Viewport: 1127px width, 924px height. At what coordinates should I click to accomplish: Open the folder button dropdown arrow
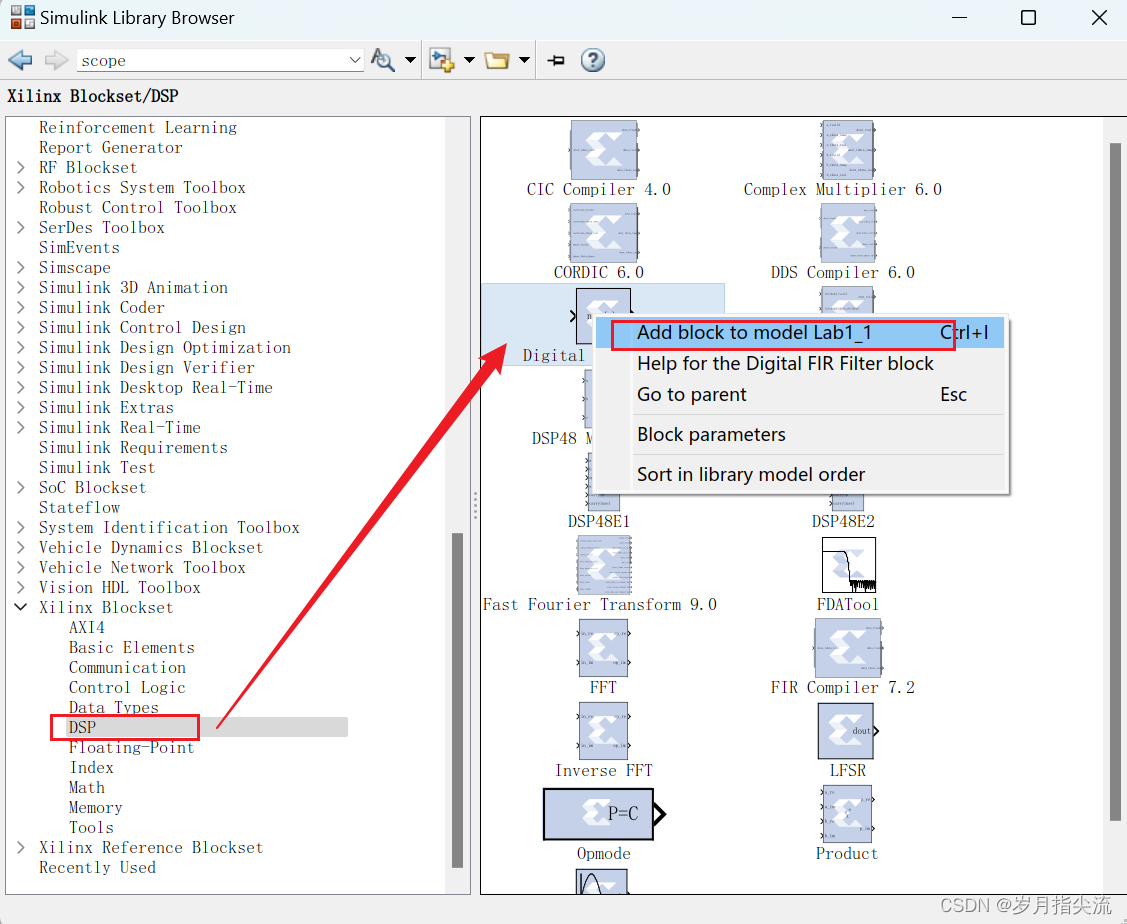pyautogui.click(x=524, y=60)
